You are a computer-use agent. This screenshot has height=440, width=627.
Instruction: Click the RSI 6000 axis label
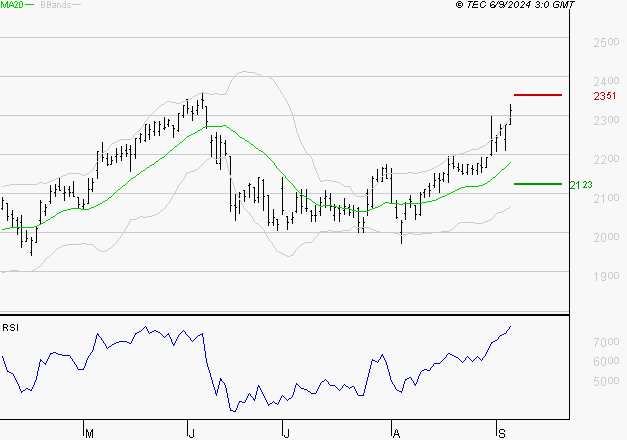tap(606, 361)
